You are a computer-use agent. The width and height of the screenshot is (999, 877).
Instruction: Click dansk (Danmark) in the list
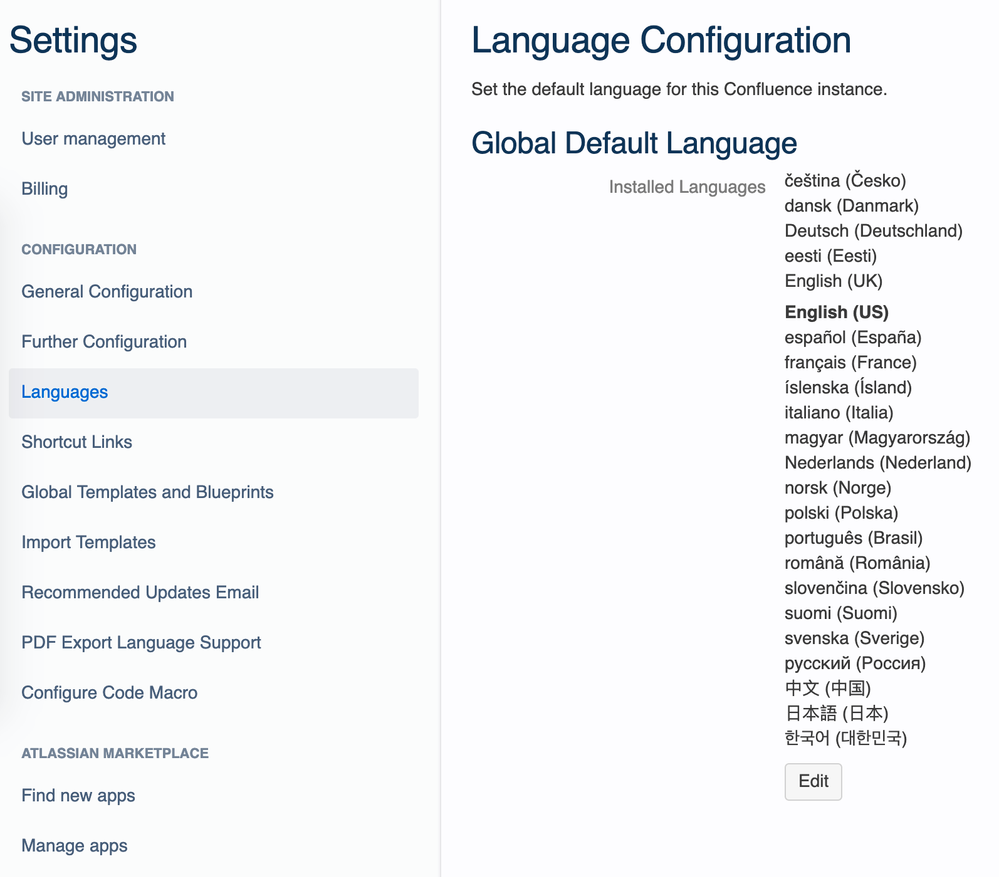coord(852,206)
